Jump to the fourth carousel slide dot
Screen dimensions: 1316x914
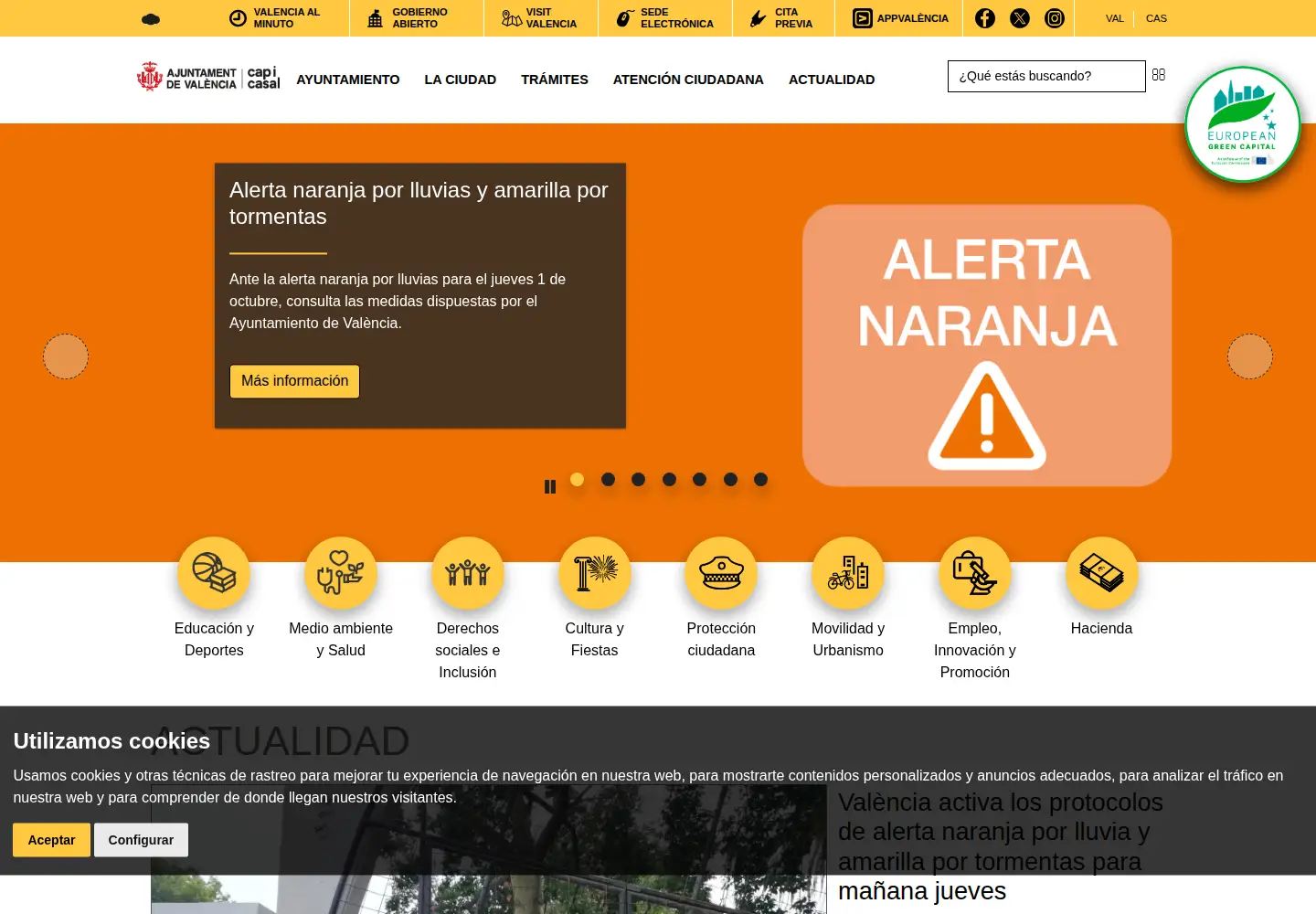click(x=669, y=479)
